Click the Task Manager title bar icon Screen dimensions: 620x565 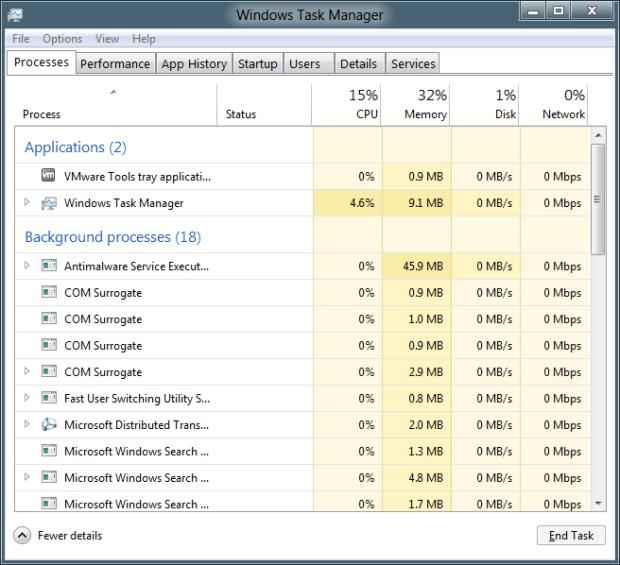[15, 15]
